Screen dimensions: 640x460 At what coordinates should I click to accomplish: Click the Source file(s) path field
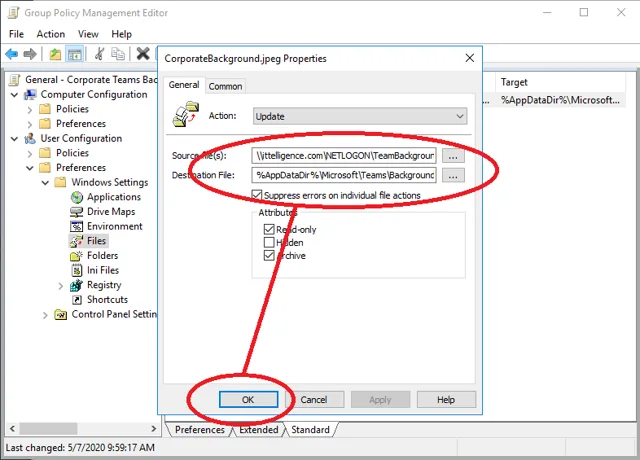point(344,156)
